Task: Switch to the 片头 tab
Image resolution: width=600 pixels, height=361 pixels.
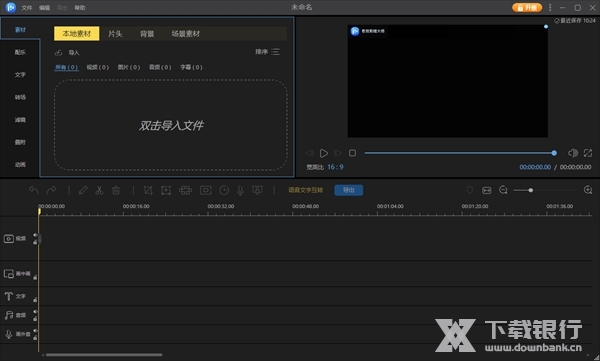Action: (115, 34)
